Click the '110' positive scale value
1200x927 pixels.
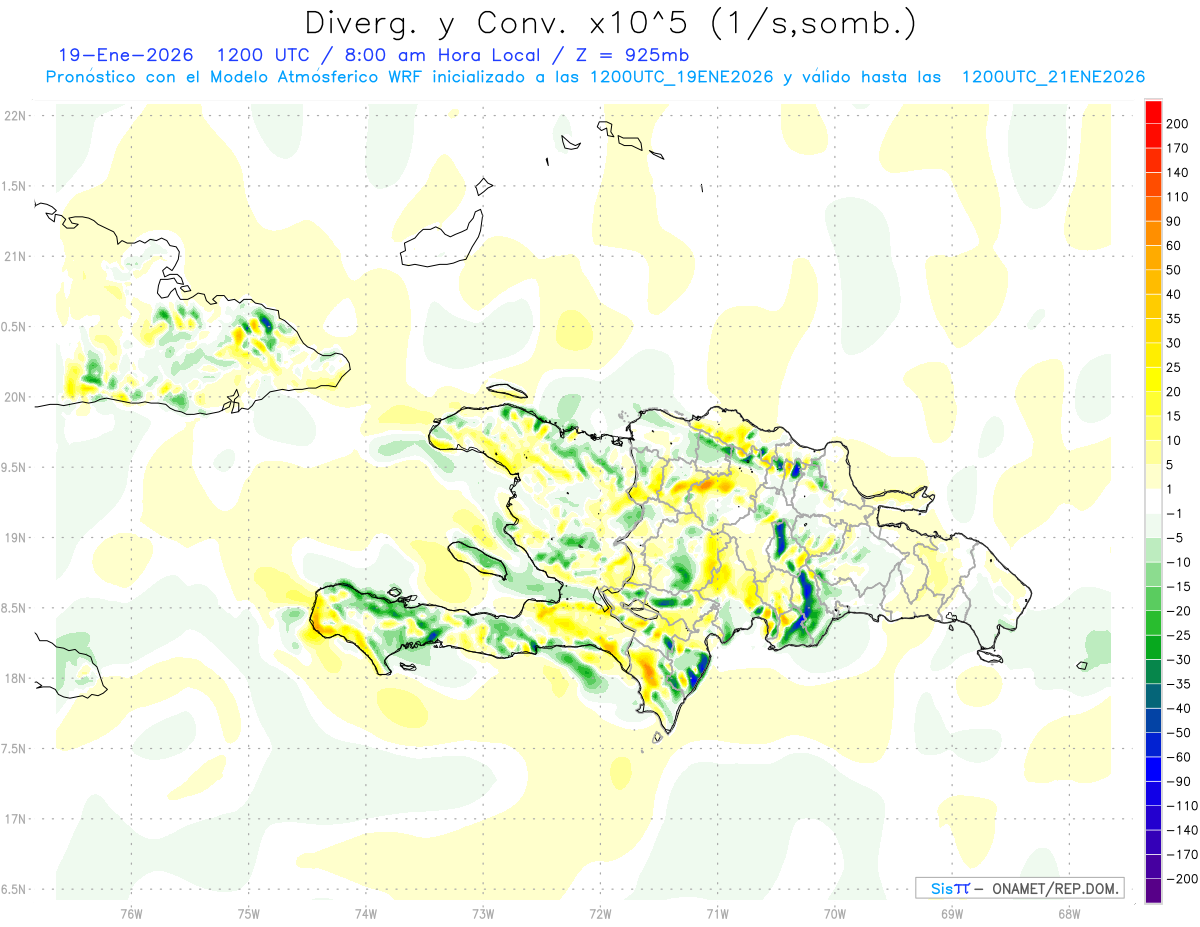coord(1179,197)
